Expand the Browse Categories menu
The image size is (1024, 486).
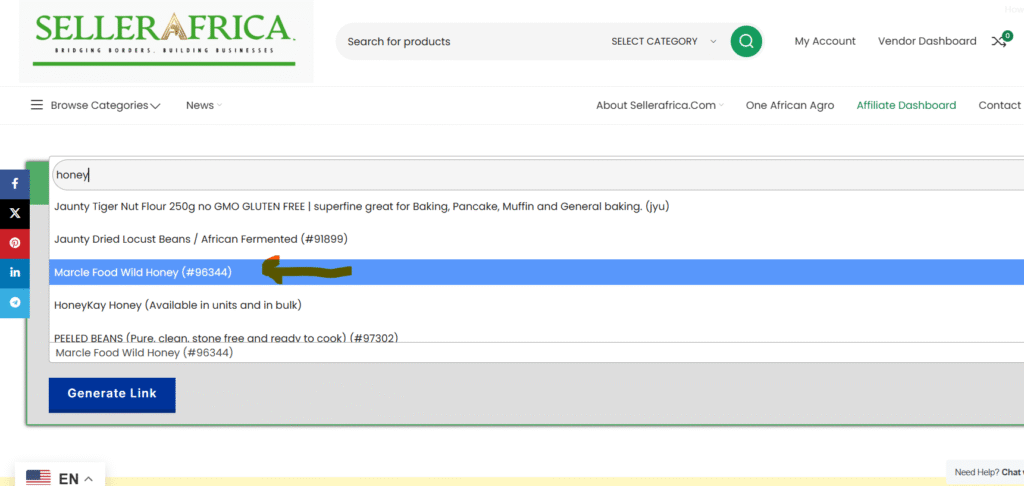click(x=95, y=105)
